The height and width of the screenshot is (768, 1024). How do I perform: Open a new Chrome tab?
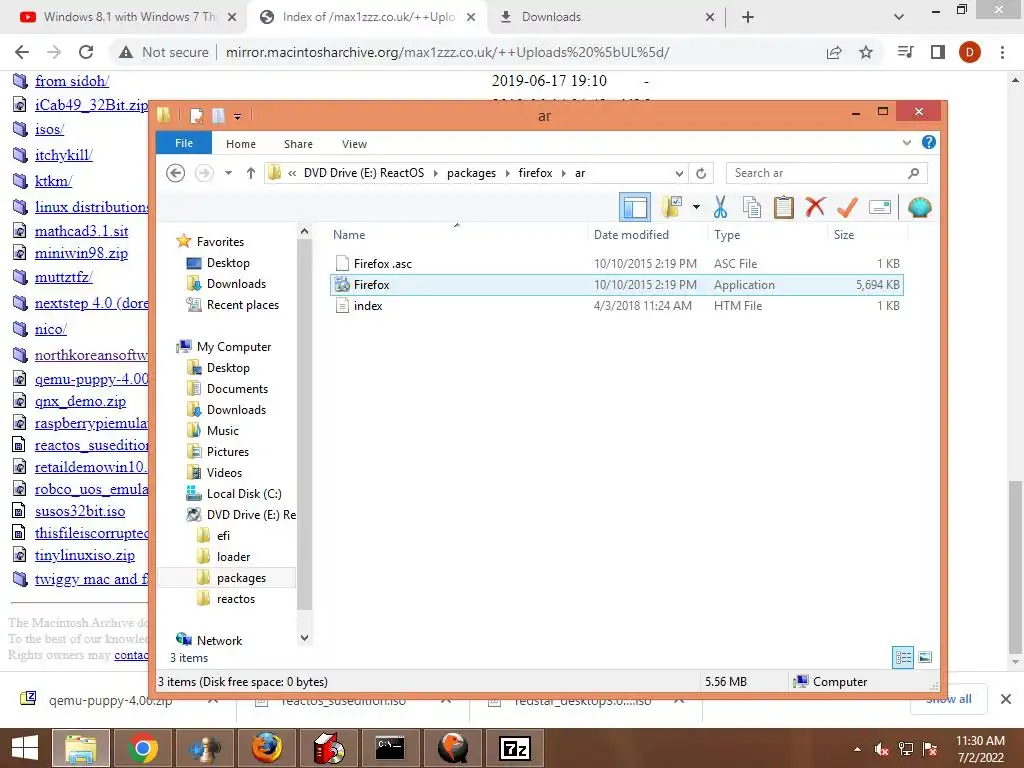748,18
